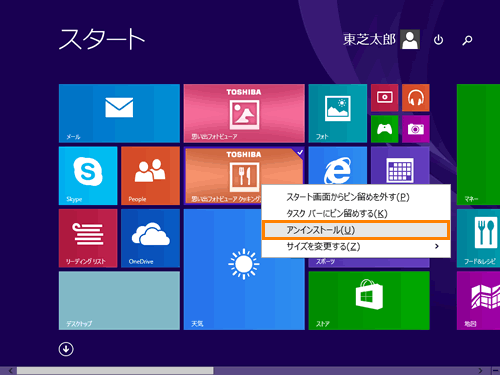Open the スポーツ sports tile

point(369,262)
